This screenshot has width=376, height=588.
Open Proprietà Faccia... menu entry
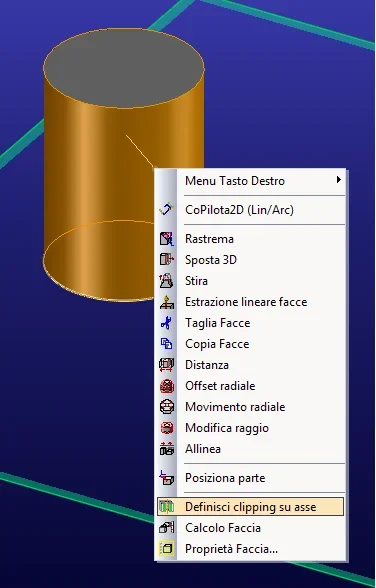click(250, 549)
